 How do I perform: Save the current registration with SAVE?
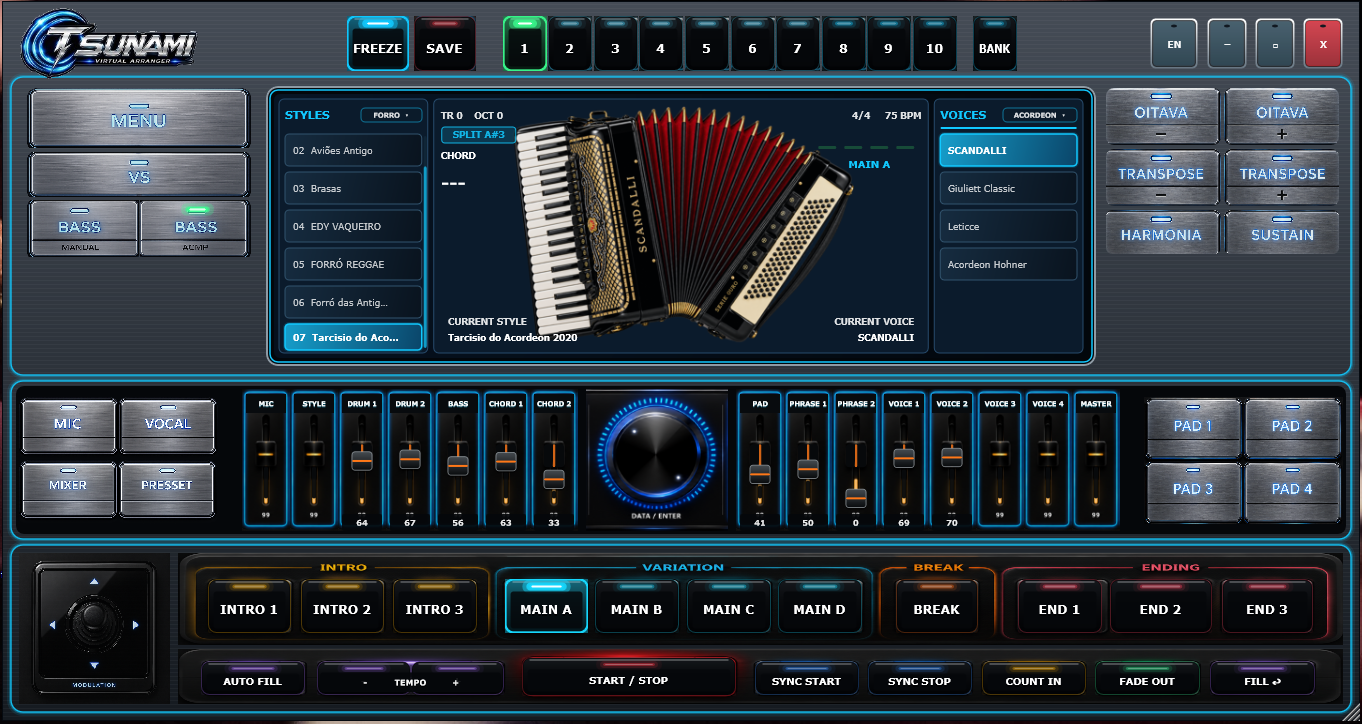(x=444, y=44)
